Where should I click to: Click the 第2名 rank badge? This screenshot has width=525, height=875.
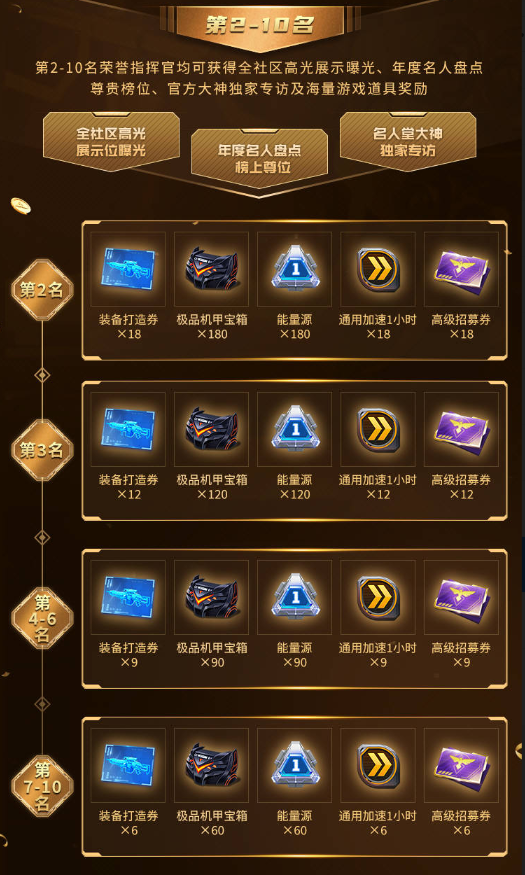[x=42, y=290]
